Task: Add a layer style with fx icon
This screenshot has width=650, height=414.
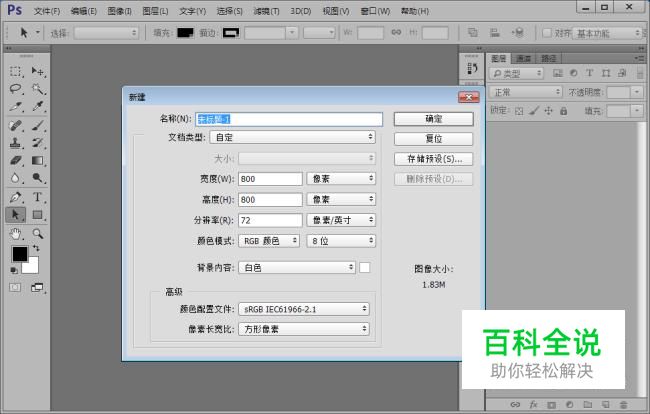Action: pos(534,404)
